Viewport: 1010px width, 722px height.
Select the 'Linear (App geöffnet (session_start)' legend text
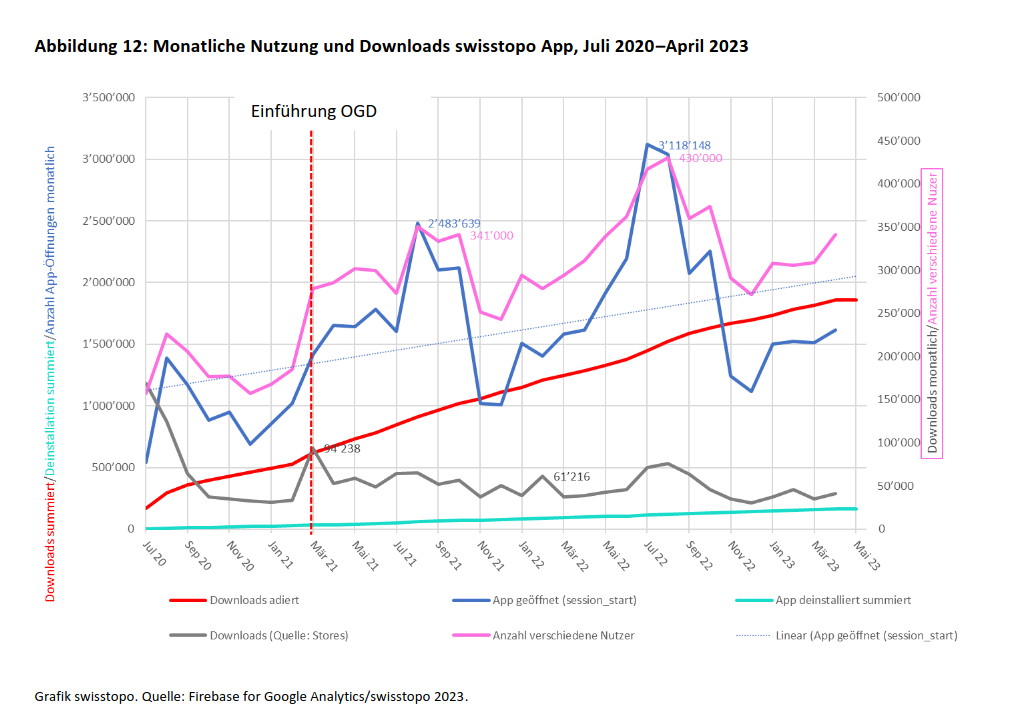click(x=866, y=636)
